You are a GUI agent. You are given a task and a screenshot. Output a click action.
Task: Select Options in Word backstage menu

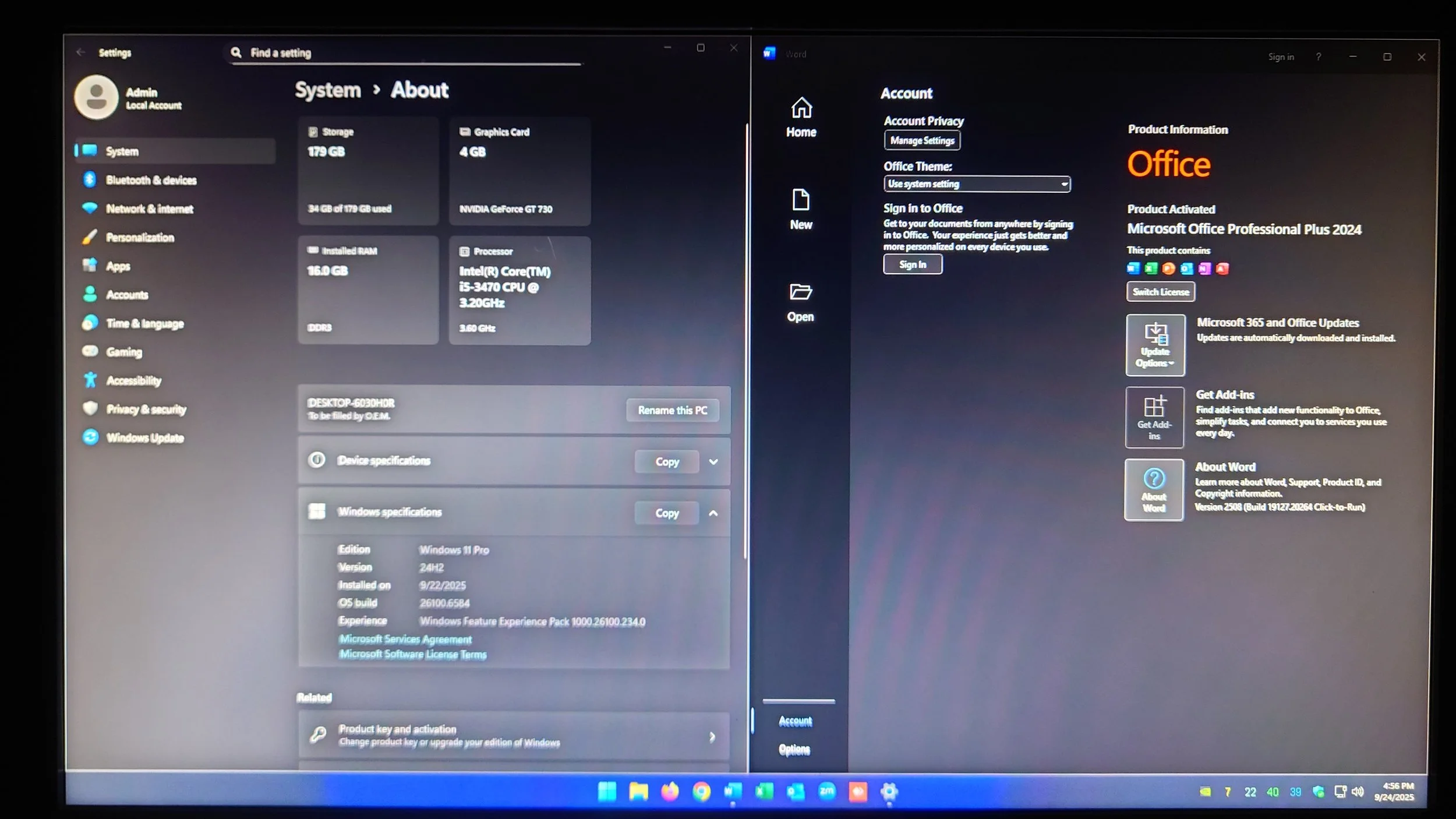794,750
